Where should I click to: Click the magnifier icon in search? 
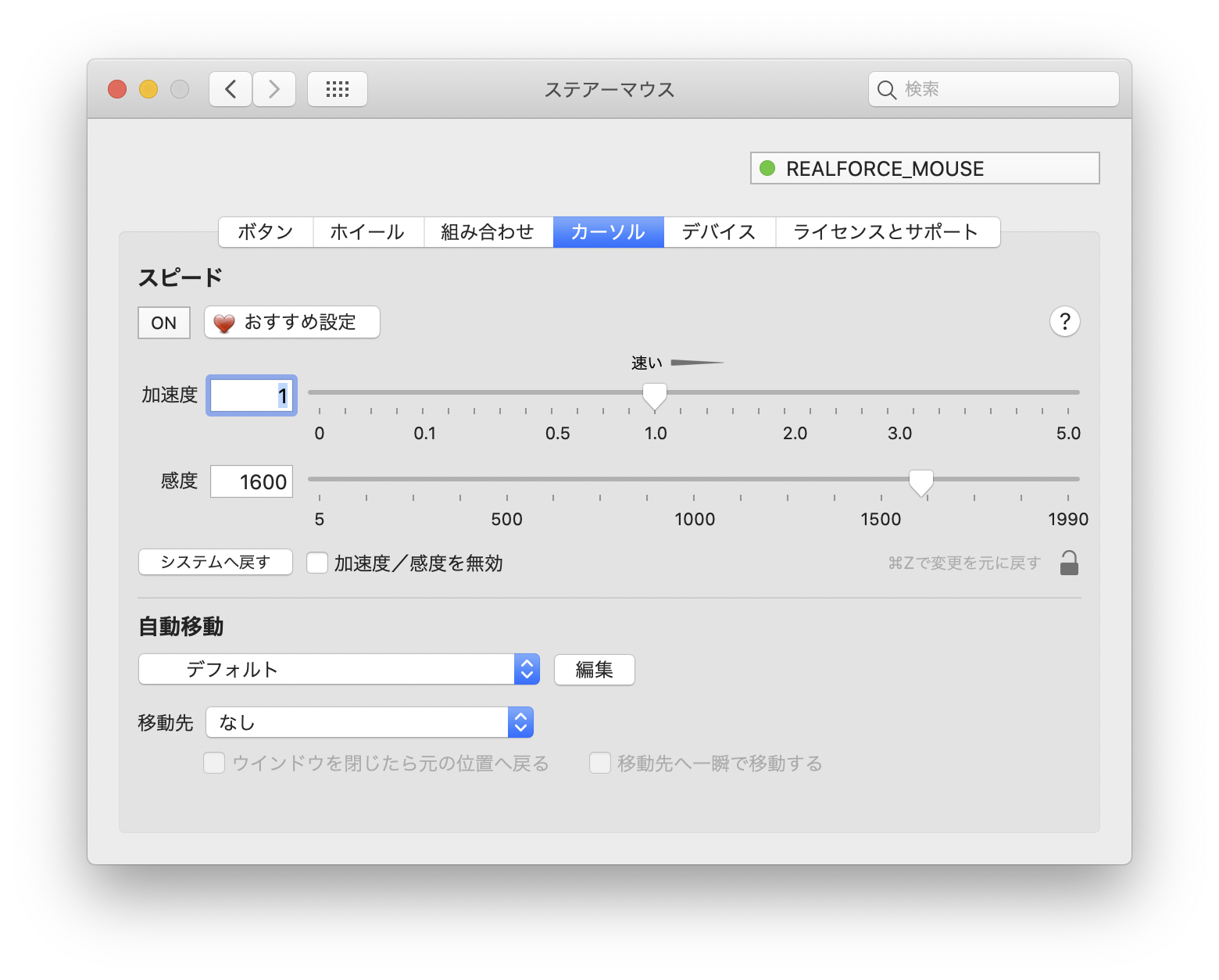coord(886,90)
